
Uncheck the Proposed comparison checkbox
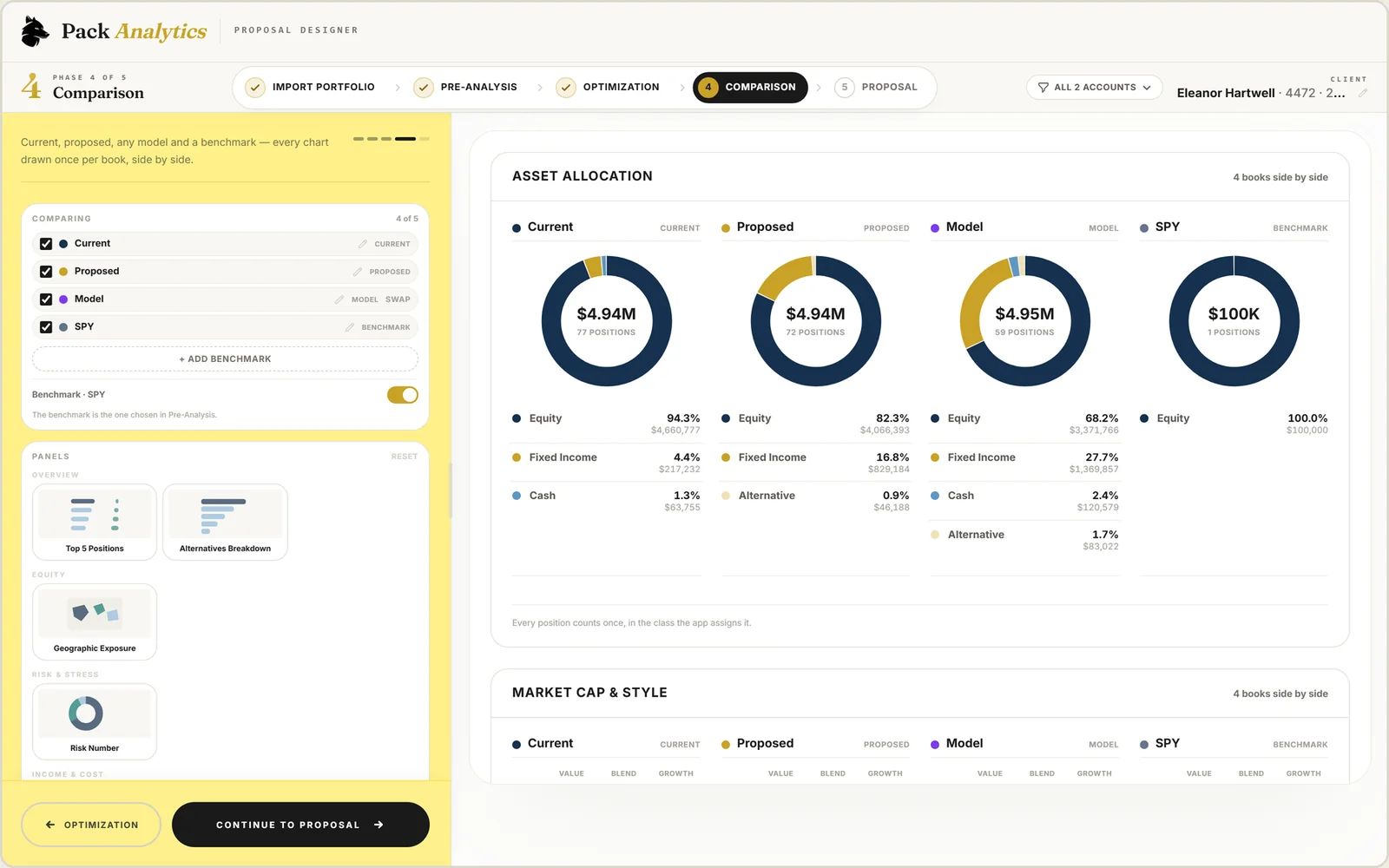pos(46,272)
